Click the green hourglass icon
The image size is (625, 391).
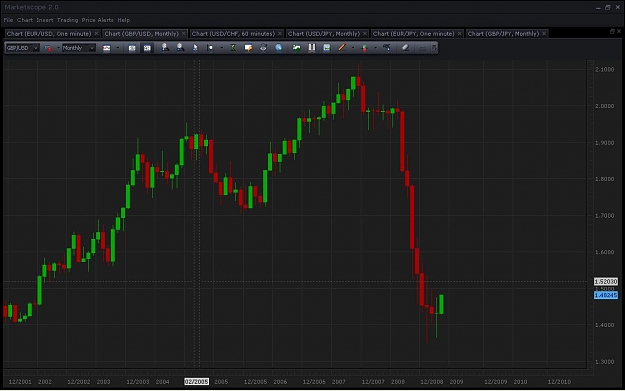pyautogui.click(x=233, y=48)
